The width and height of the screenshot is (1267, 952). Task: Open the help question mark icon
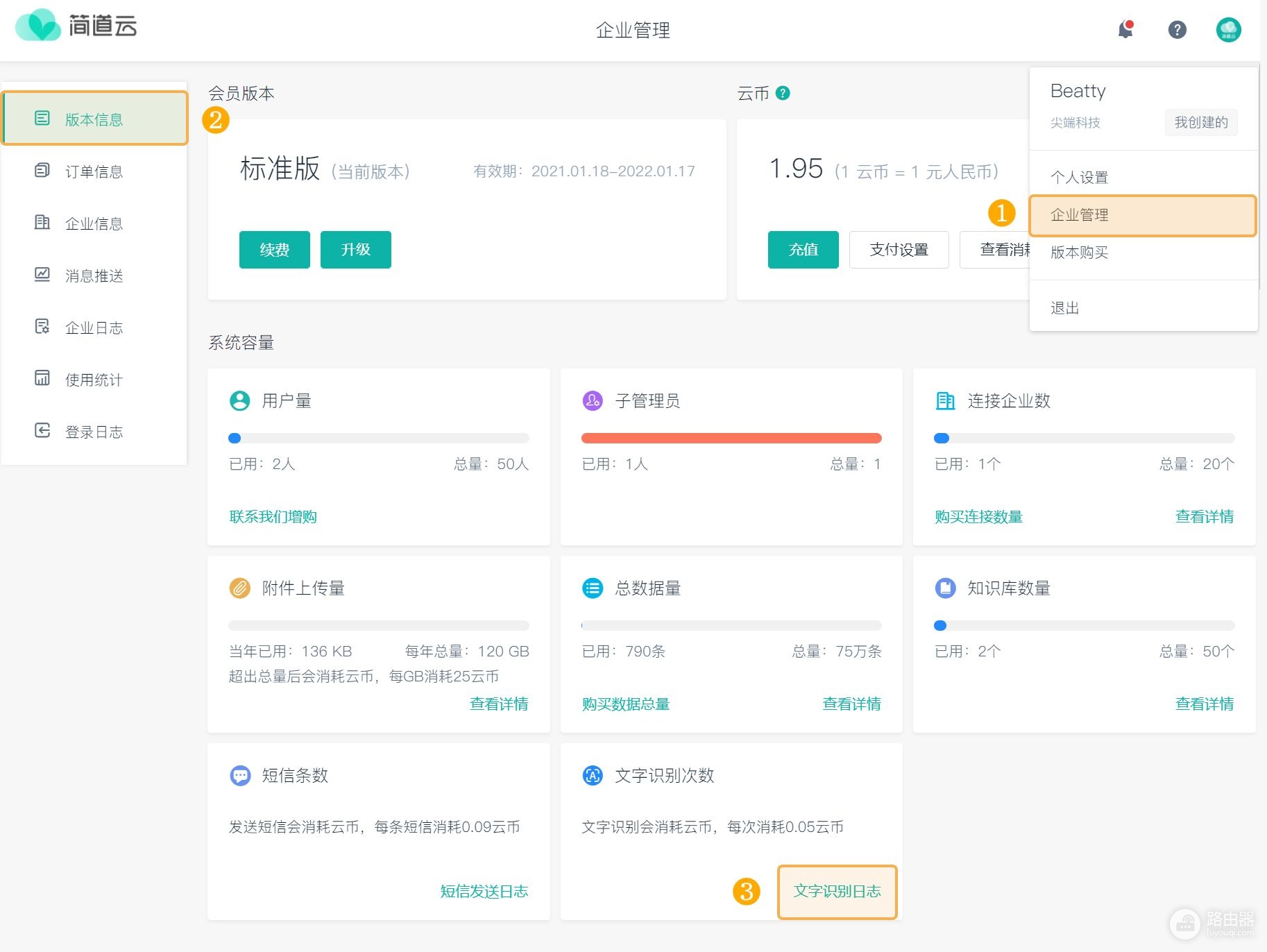click(1177, 30)
